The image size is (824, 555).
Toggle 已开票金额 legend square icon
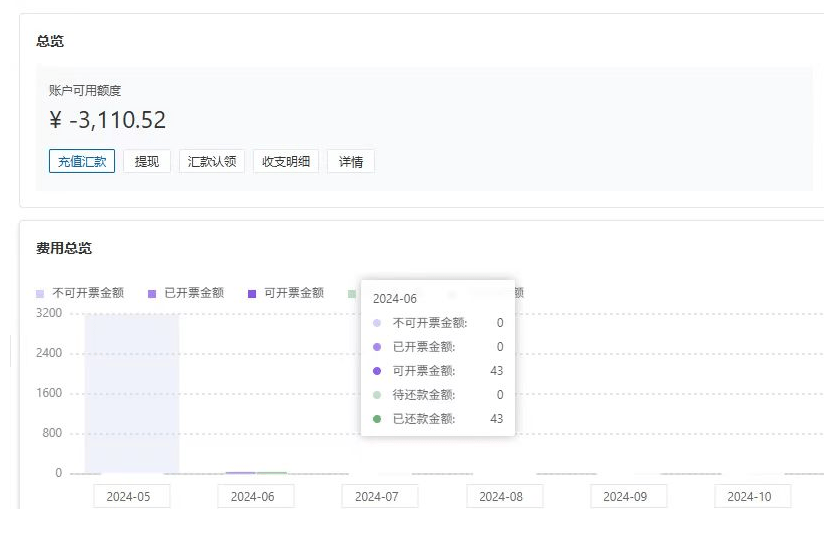click(x=152, y=294)
